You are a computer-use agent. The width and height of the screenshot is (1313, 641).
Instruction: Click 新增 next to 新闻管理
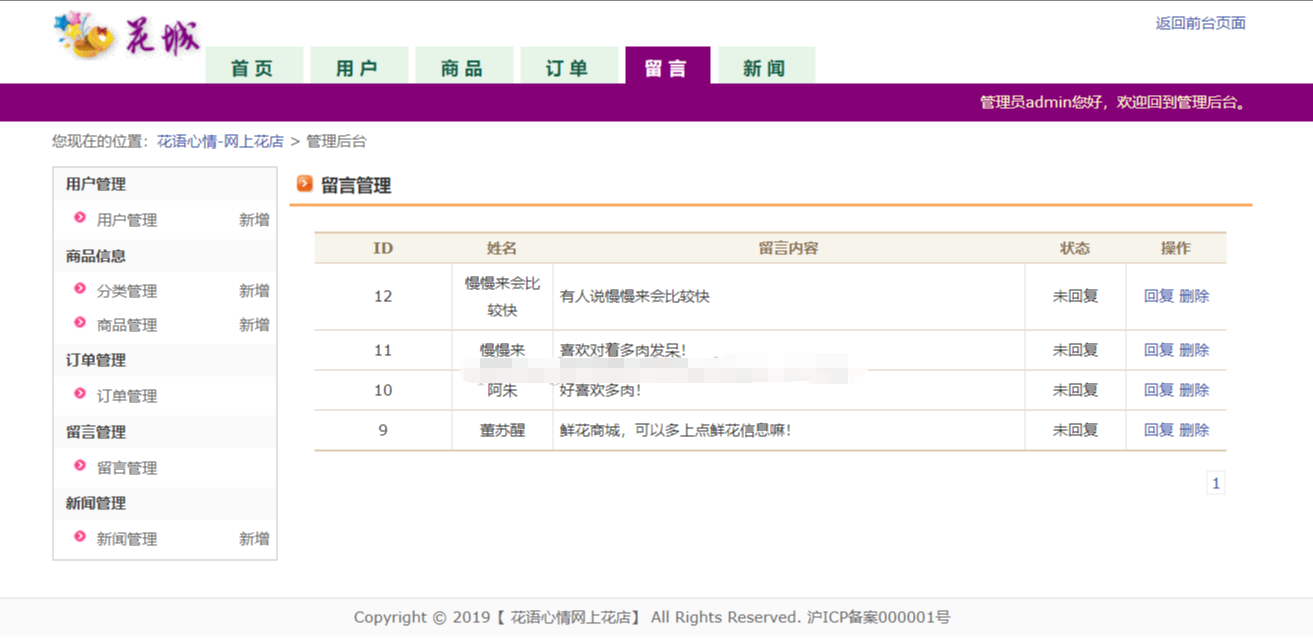tap(254, 539)
